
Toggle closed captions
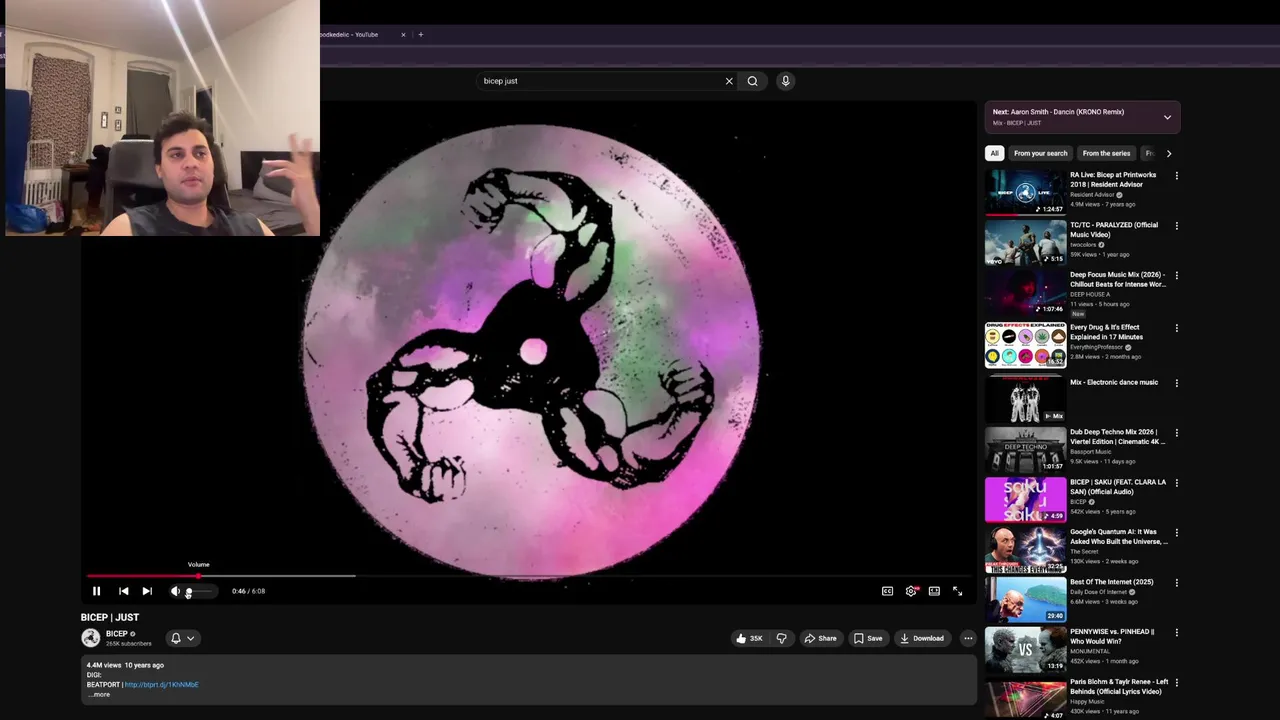pos(887,591)
